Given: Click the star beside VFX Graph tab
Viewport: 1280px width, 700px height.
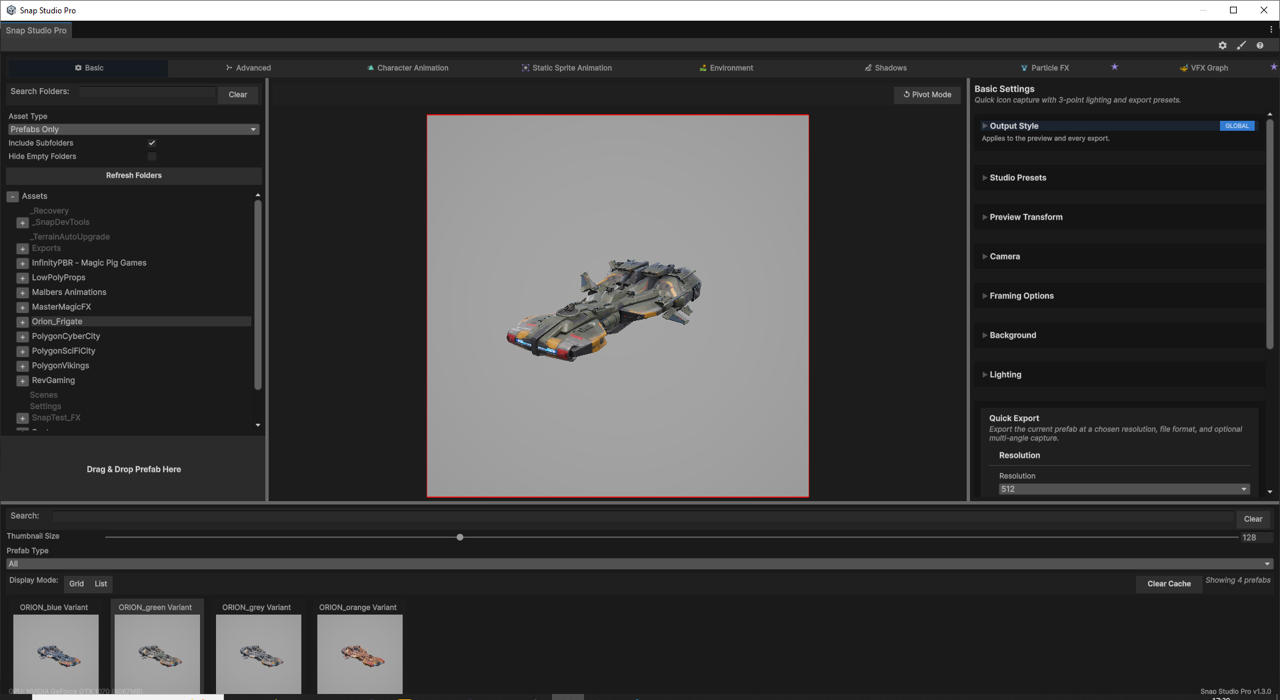Looking at the screenshot, I should pos(1273,67).
